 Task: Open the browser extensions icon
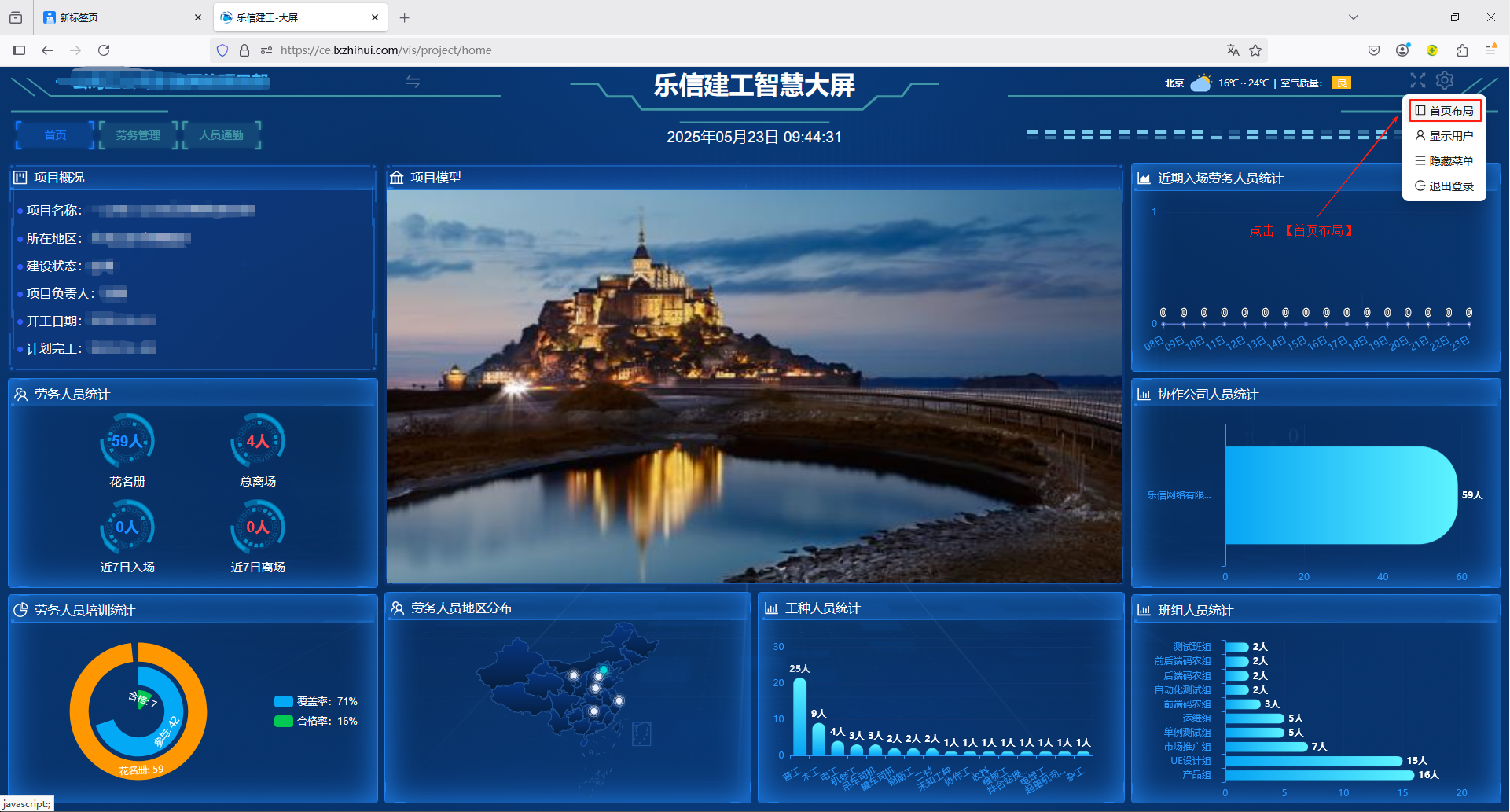click(x=1462, y=50)
